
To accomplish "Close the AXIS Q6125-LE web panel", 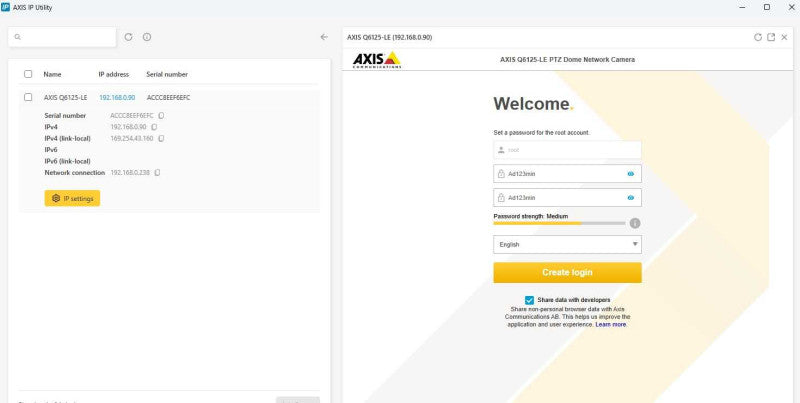I will tap(784, 37).
